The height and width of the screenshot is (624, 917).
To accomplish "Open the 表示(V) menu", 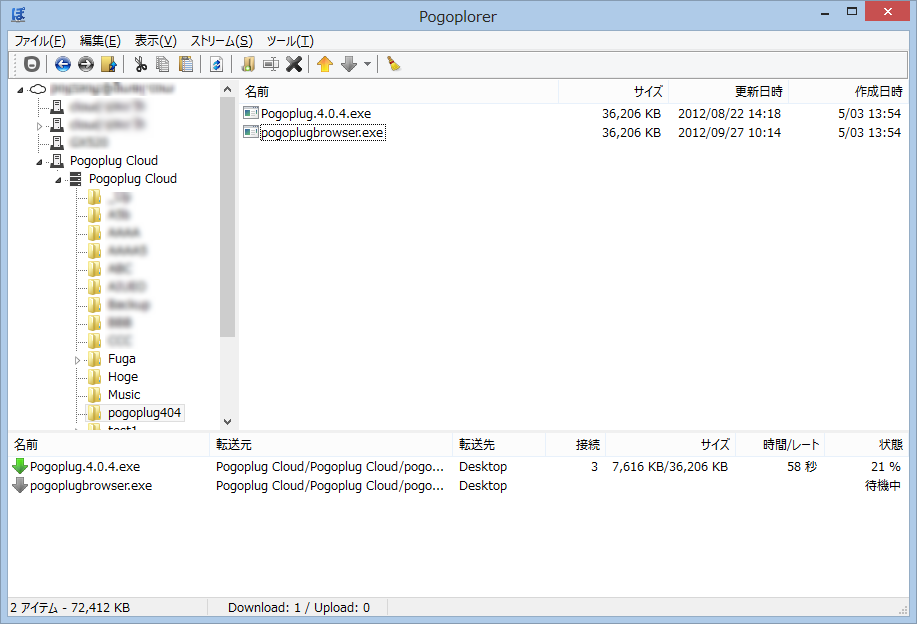I will tap(156, 41).
